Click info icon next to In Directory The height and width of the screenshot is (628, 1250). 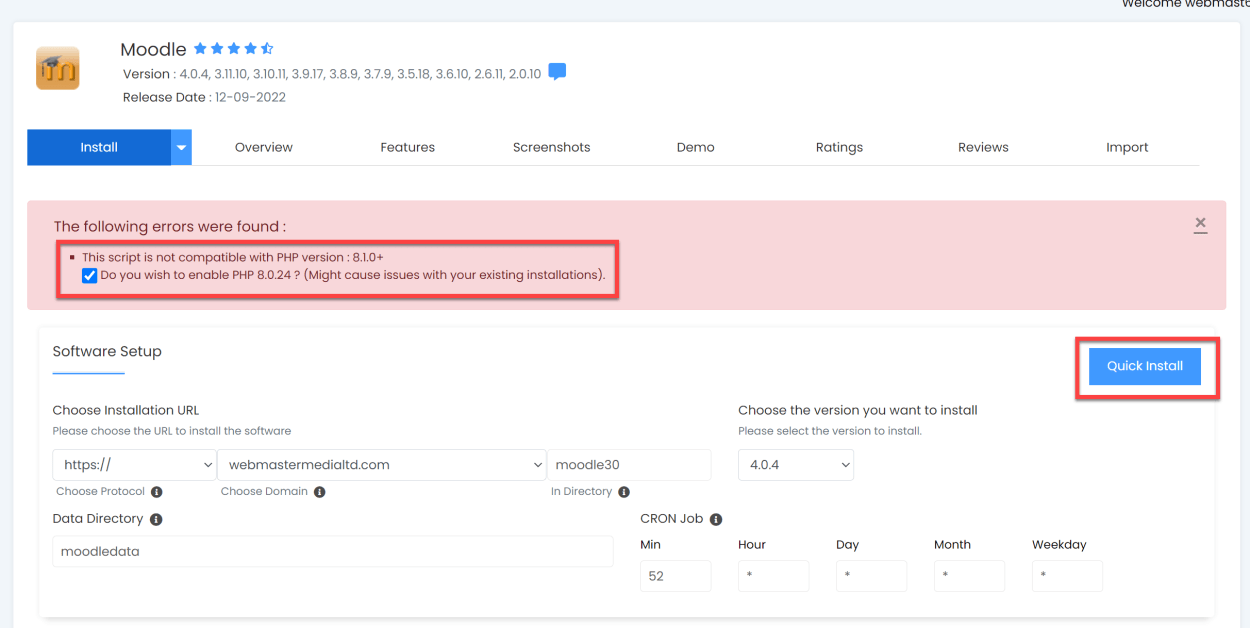coord(624,492)
